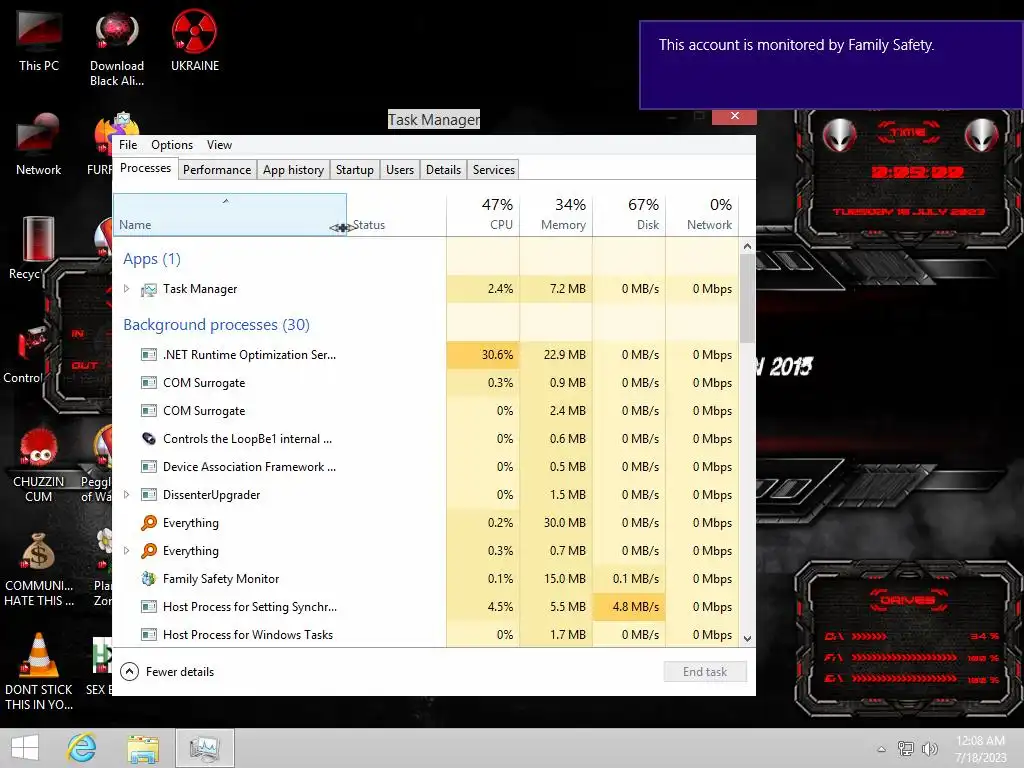The image size is (1024, 768).
Task: Click the Family Safety Monitor icon
Action: tap(149, 579)
